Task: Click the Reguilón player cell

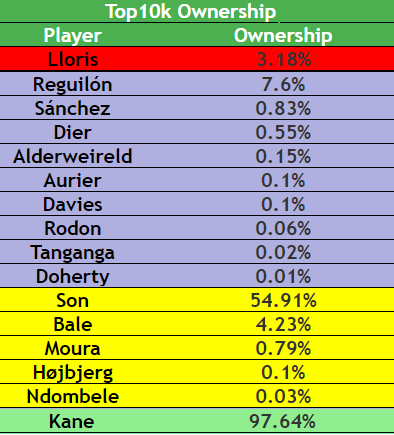Action: coord(73,84)
